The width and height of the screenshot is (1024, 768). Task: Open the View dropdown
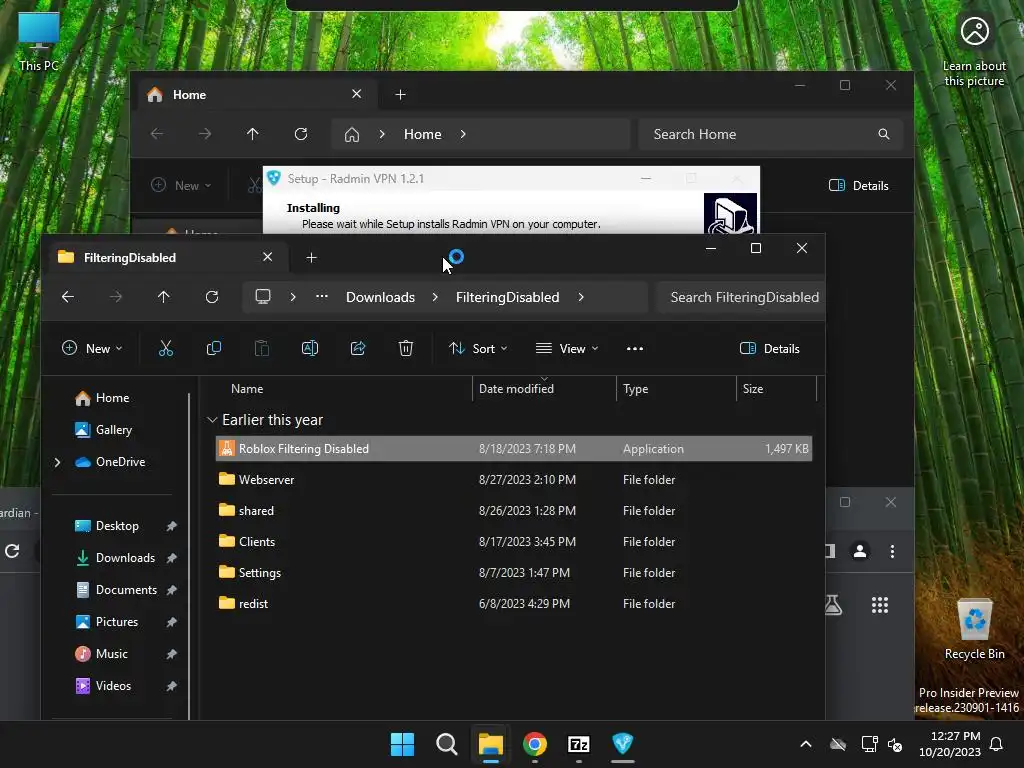[x=567, y=348]
